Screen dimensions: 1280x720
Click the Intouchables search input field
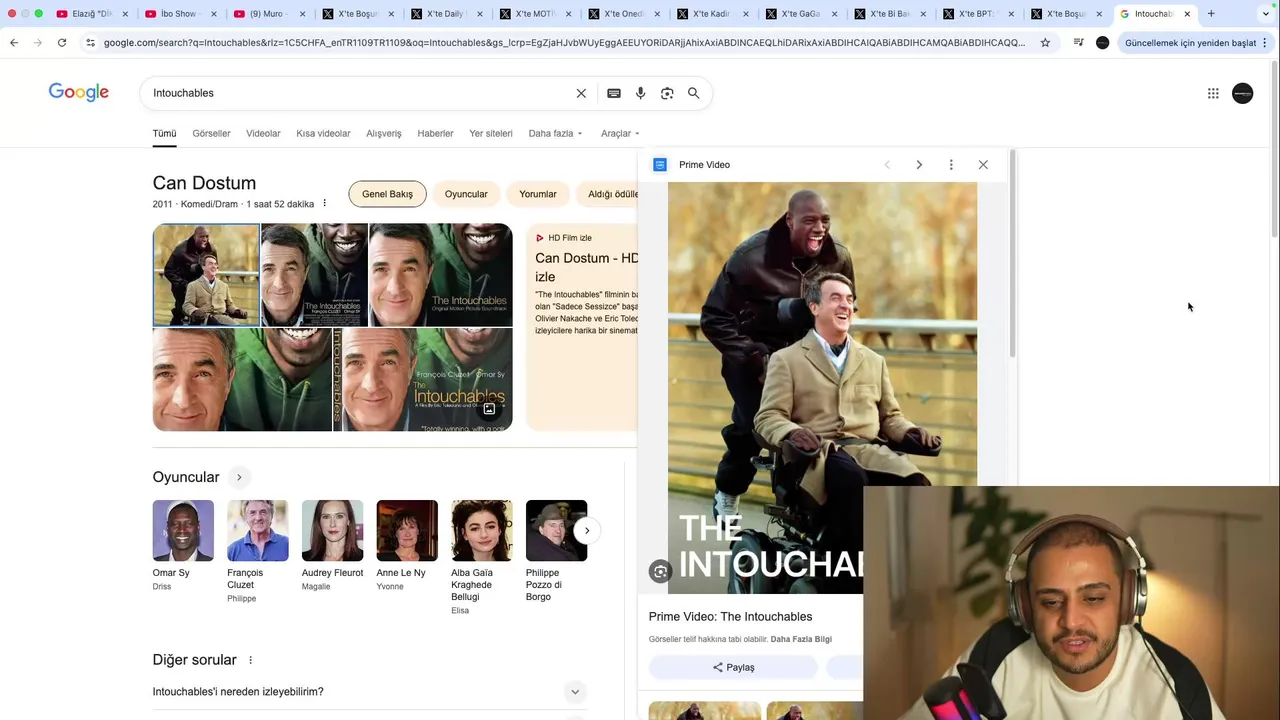pos(360,93)
